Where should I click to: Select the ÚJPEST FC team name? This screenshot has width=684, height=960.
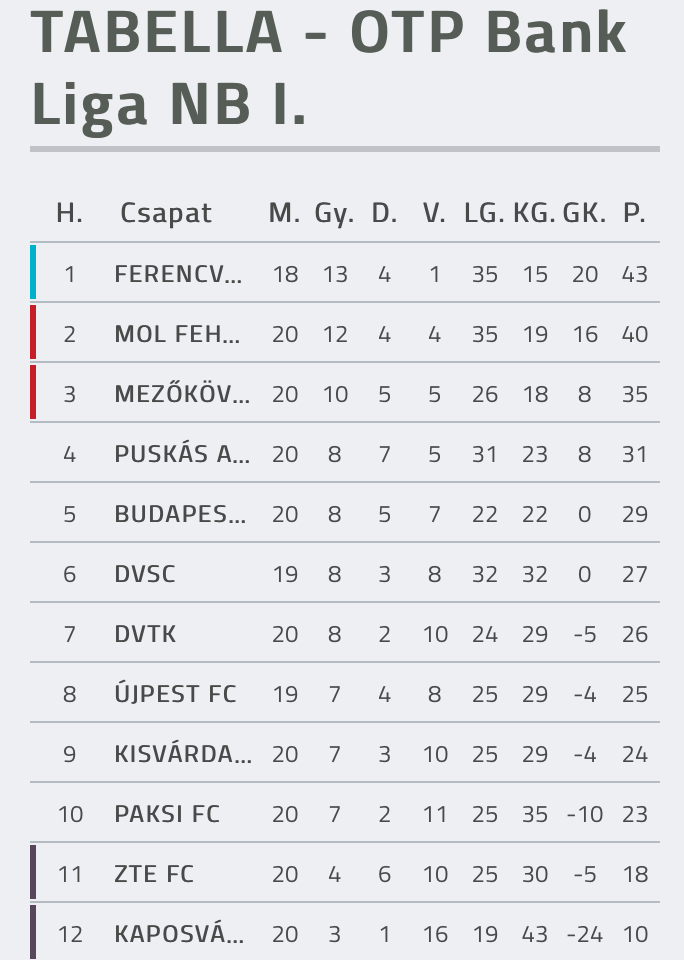(x=175, y=693)
